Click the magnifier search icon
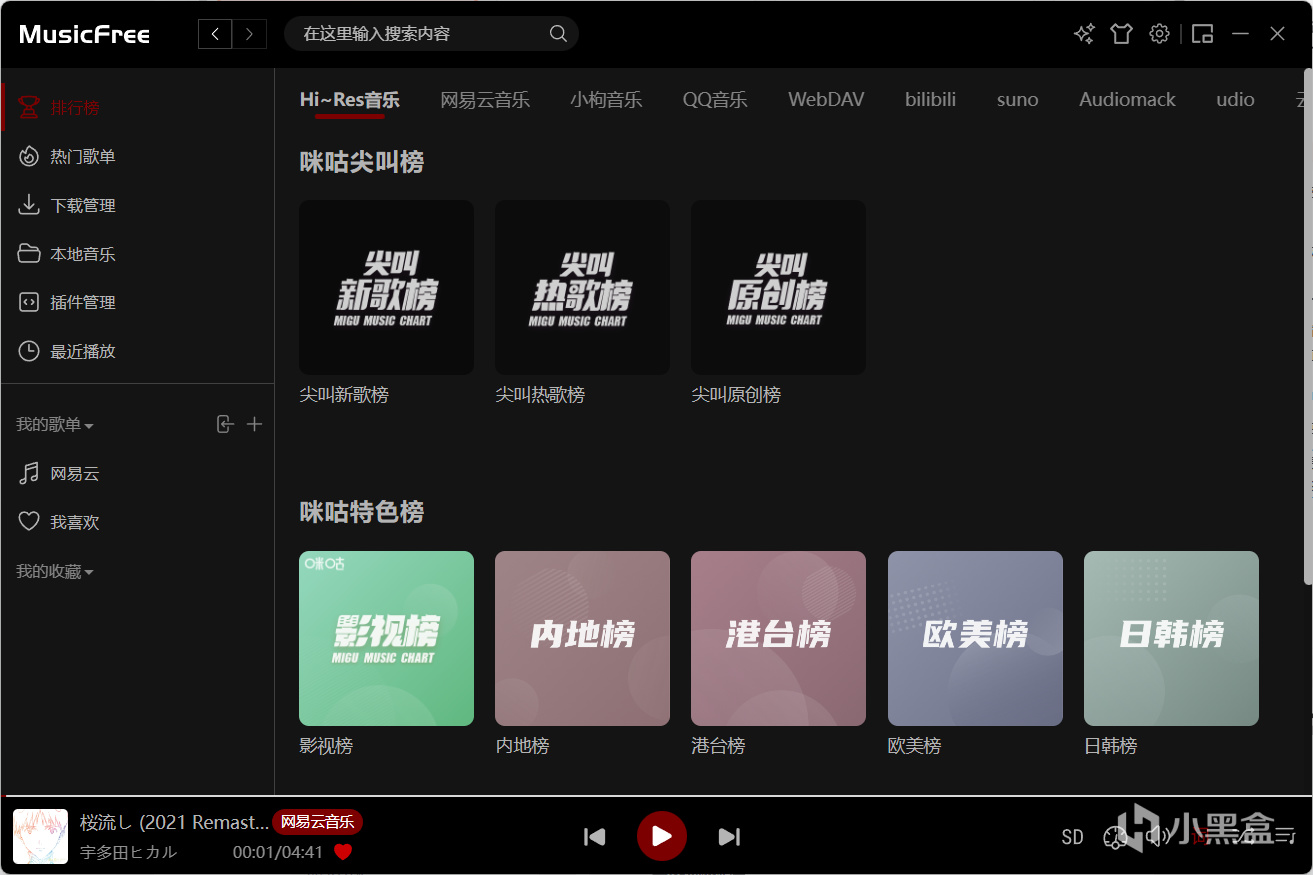The height and width of the screenshot is (875, 1313). point(558,34)
